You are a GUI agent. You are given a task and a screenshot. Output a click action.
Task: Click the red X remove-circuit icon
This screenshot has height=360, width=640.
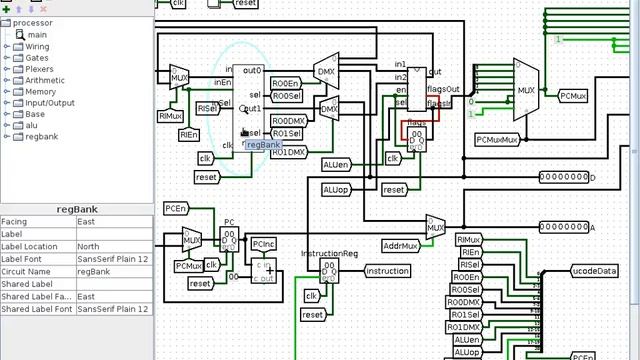(43, 9)
